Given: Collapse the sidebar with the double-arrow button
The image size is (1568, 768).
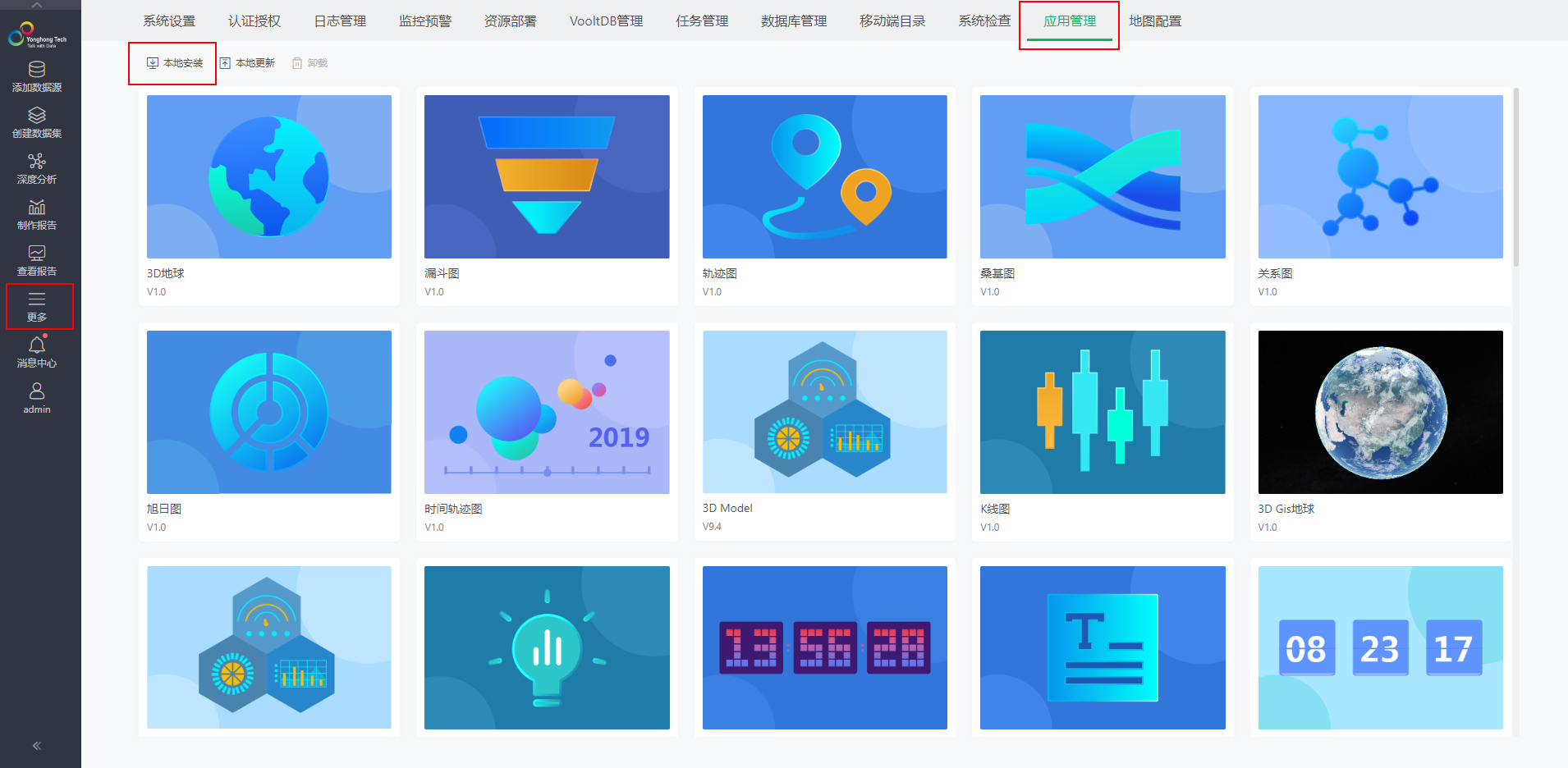Looking at the screenshot, I should pyautogui.click(x=36, y=745).
